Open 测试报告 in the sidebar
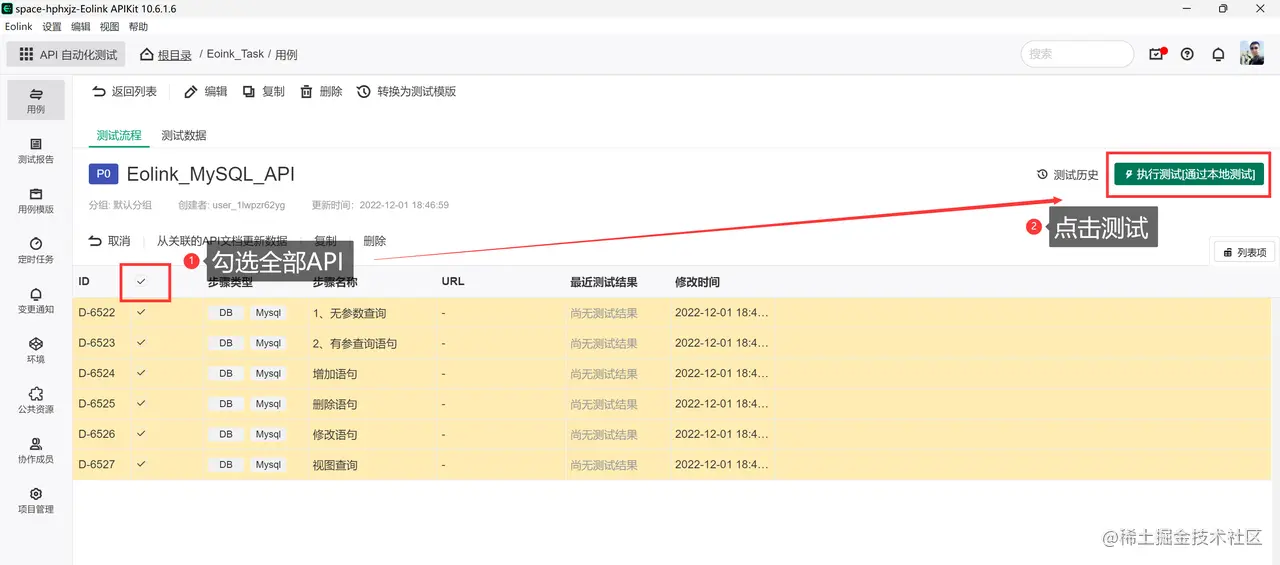Viewport: 1280px width, 565px height. [36, 150]
